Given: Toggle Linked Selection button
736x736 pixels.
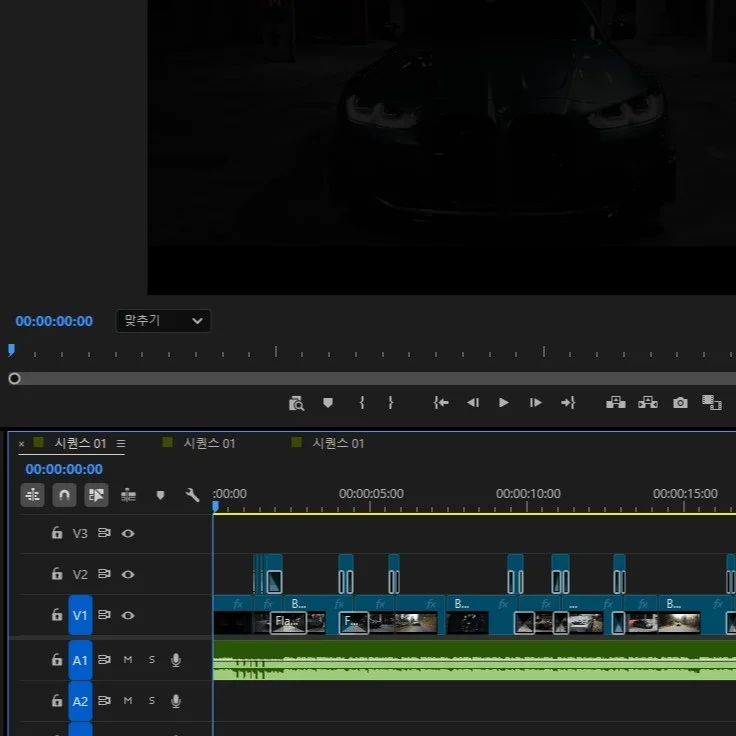Looking at the screenshot, I should tap(96, 495).
